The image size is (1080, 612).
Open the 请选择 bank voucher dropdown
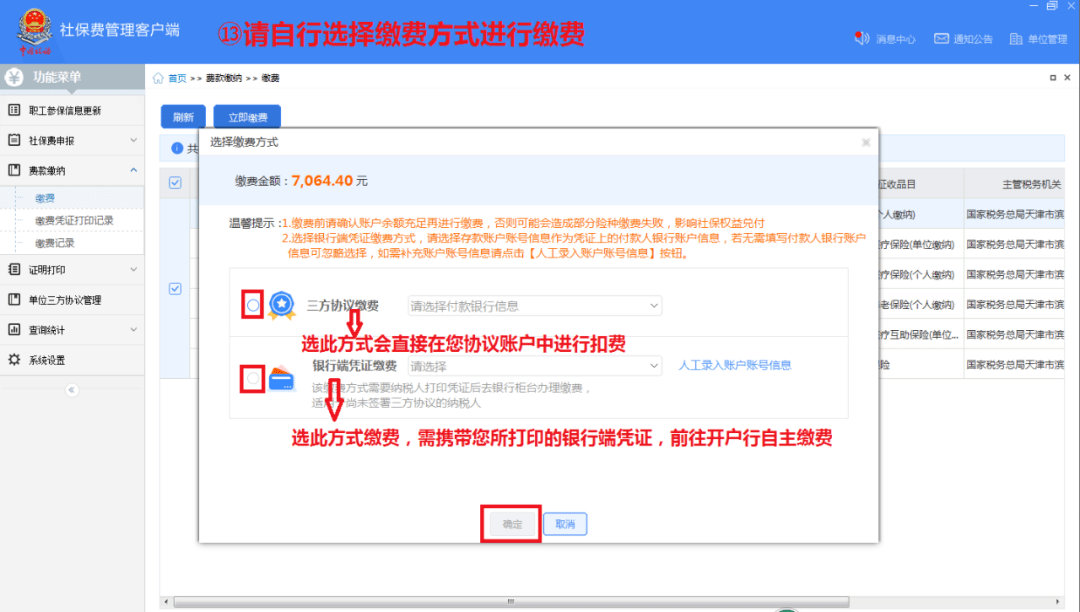click(x=534, y=366)
